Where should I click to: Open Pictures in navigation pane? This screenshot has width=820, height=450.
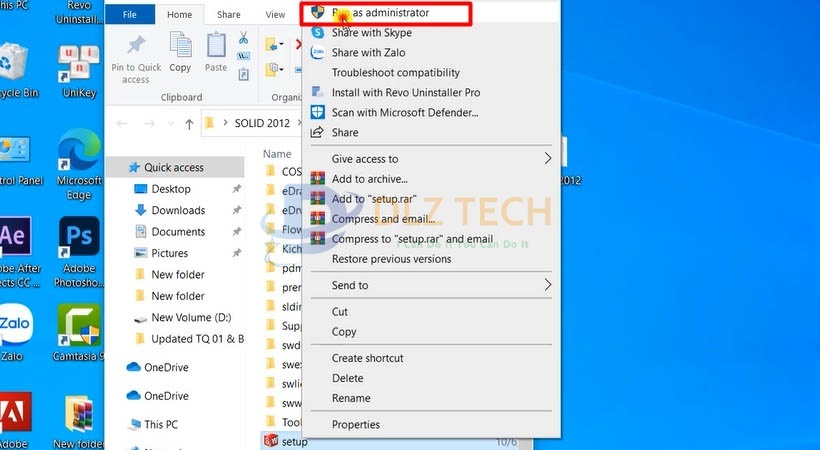tap(169, 253)
